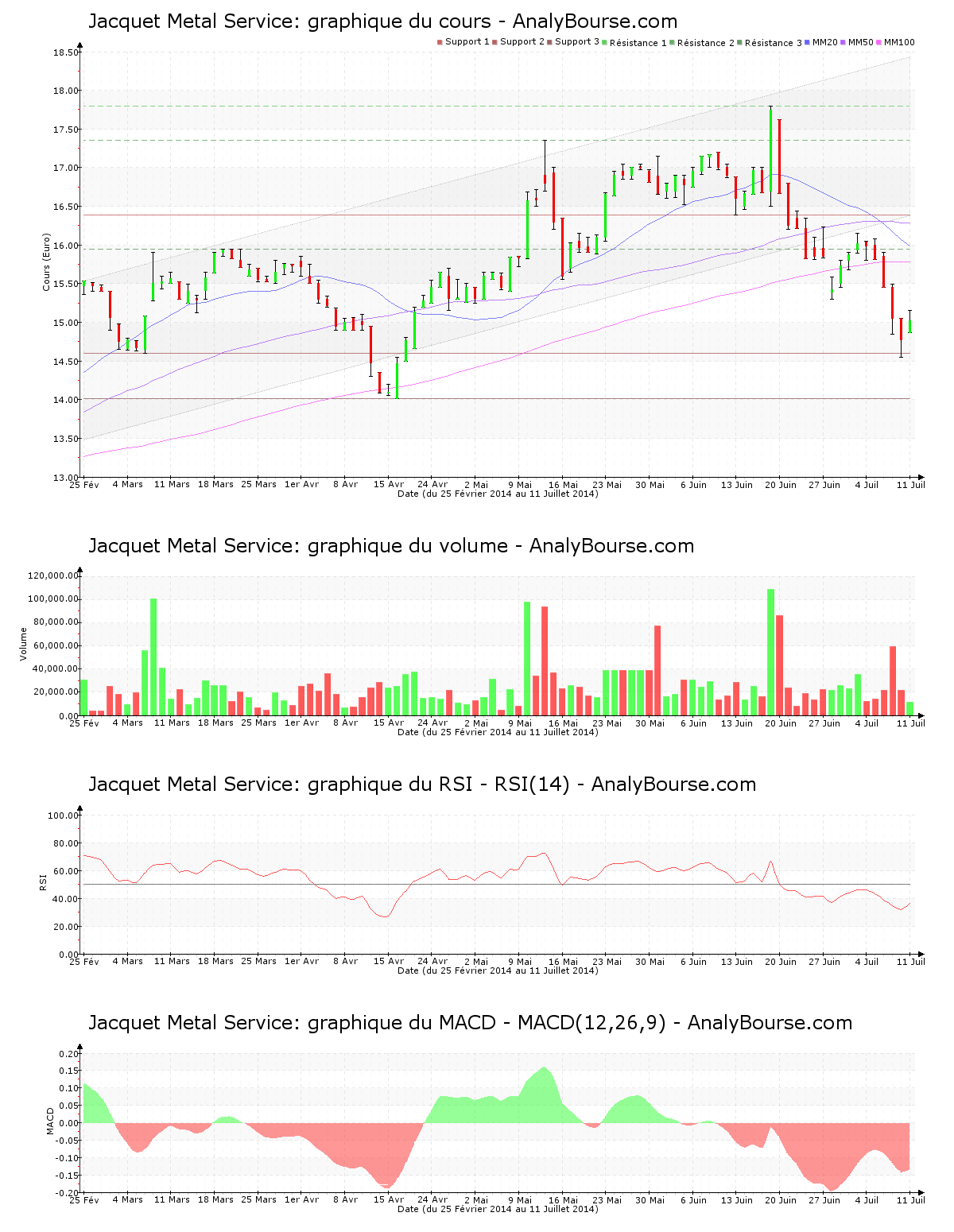Select the 'Support 2' legend label
Viewport: 954px width, 1232px height.
(522, 42)
